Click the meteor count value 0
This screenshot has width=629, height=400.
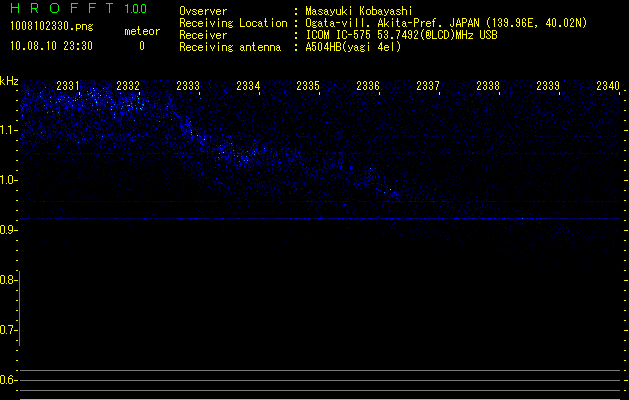[142, 46]
